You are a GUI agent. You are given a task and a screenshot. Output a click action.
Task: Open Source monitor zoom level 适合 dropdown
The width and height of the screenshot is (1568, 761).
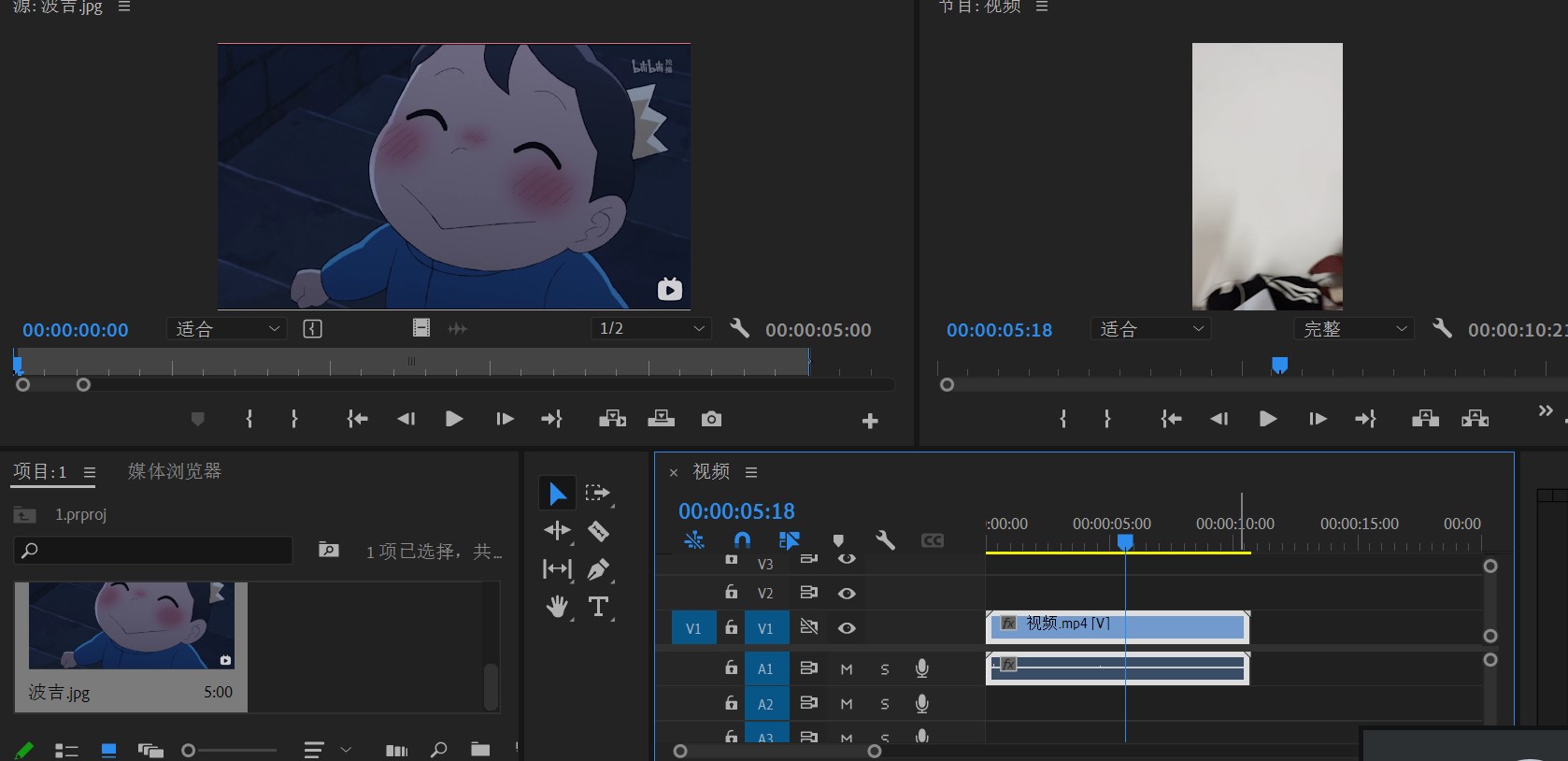(x=226, y=328)
